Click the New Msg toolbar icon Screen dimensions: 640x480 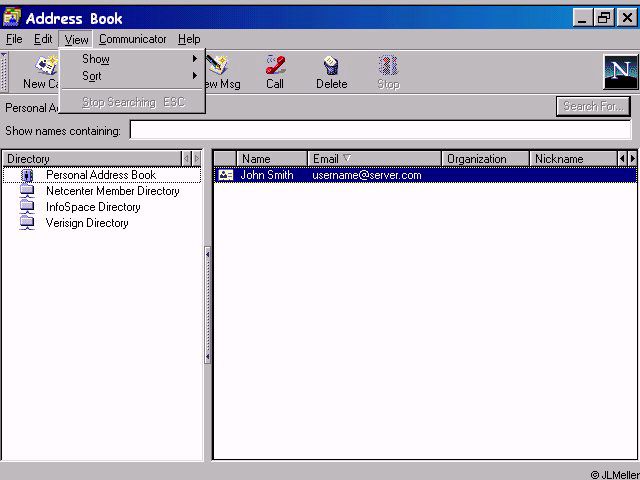(216, 65)
